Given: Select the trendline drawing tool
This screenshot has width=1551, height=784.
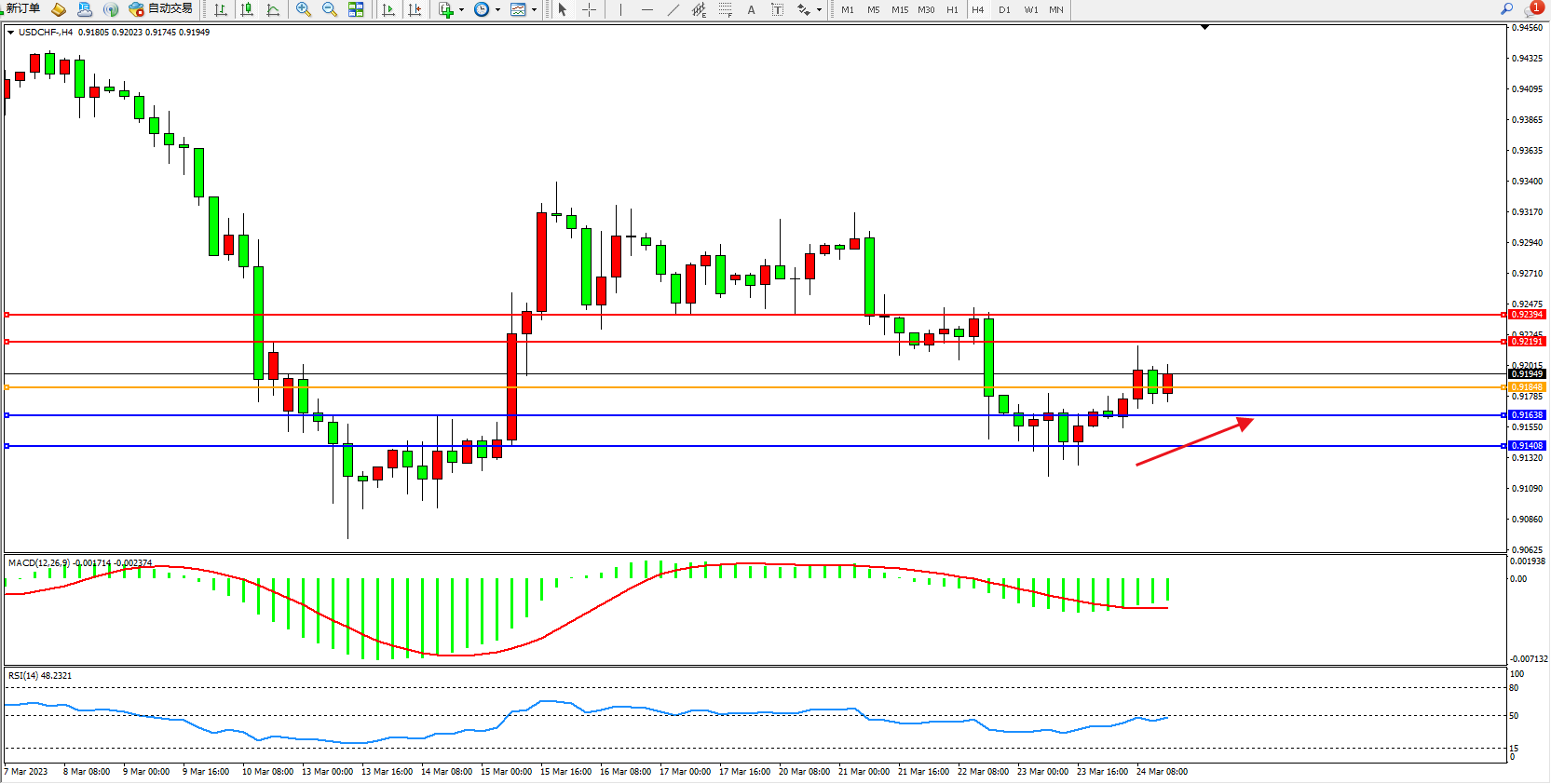Looking at the screenshot, I should tap(673, 9).
